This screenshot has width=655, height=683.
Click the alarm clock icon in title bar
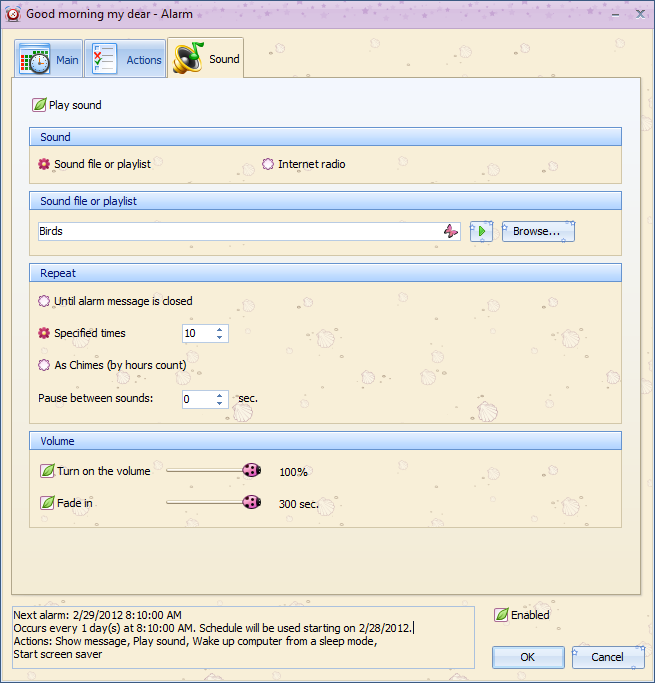13,14
